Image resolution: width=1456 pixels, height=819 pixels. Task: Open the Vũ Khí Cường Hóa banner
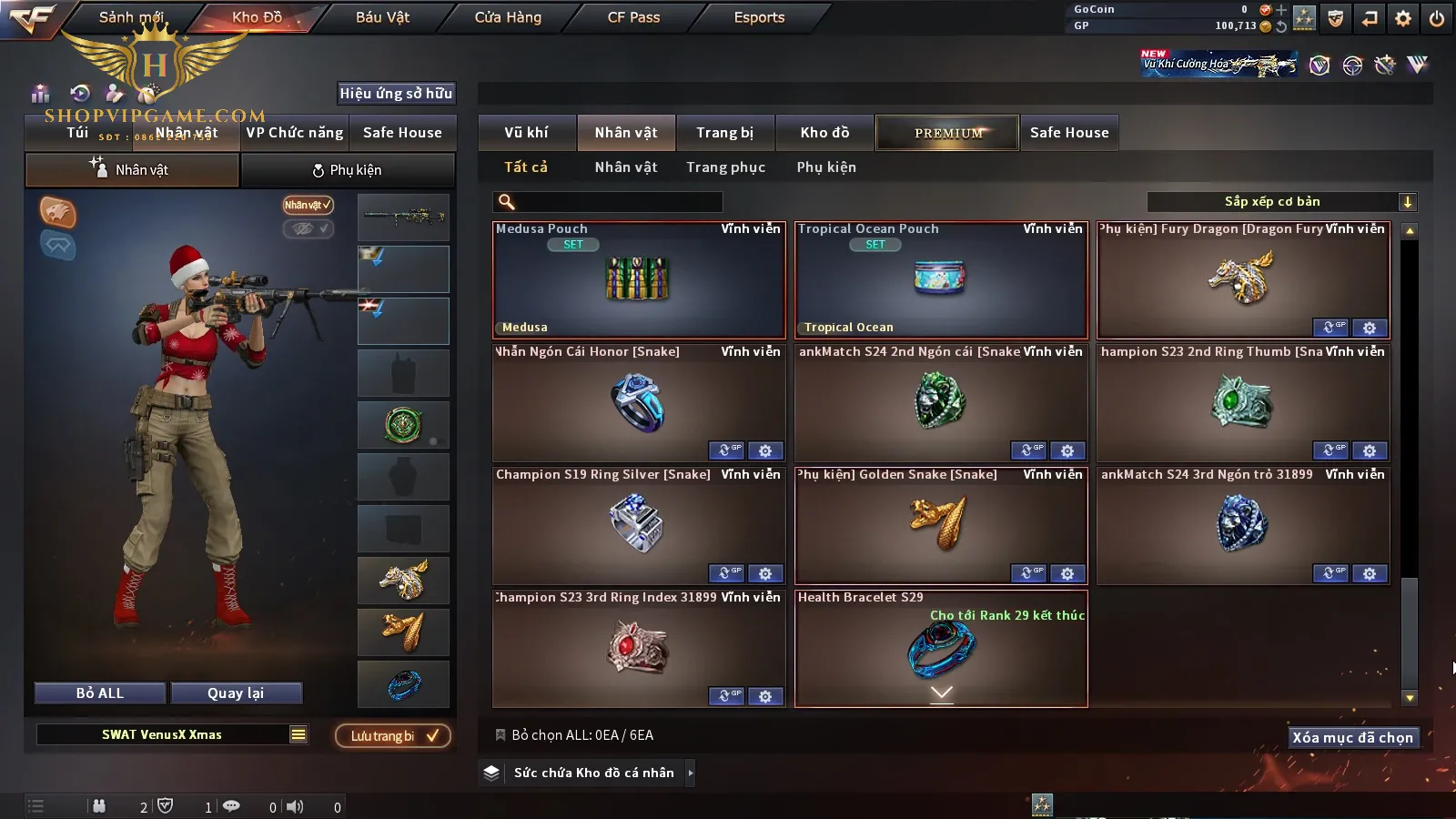tap(1219, 64)
